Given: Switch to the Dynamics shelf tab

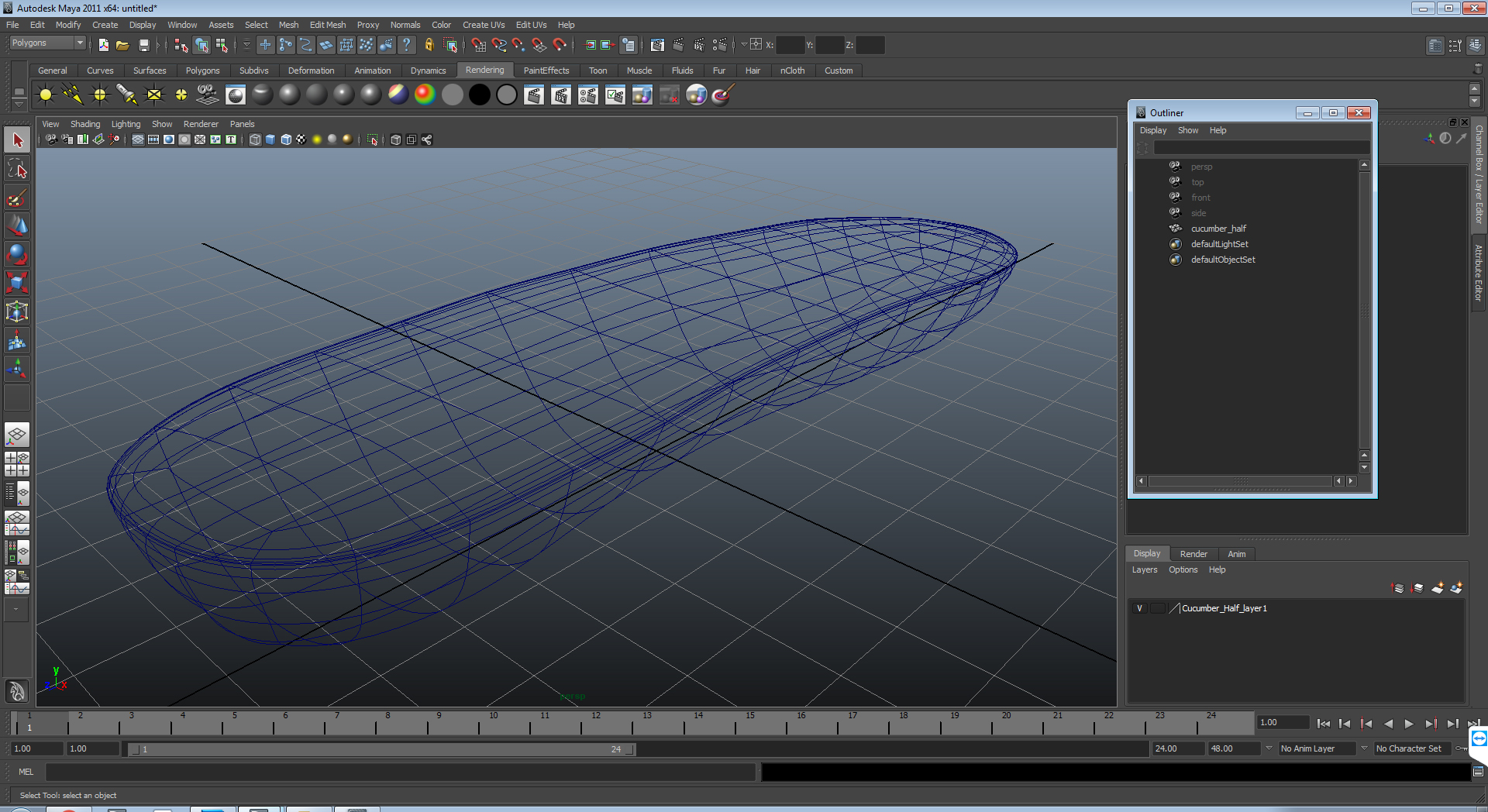Looking at the screenshot, I should coord(428,71).
